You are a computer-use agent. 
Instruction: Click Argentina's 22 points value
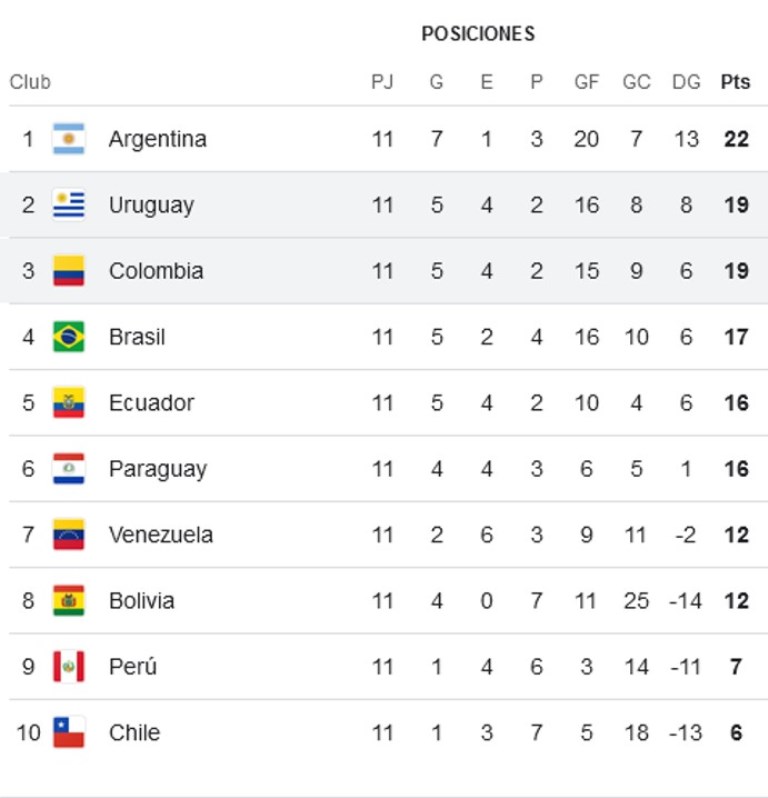(736, 139)
